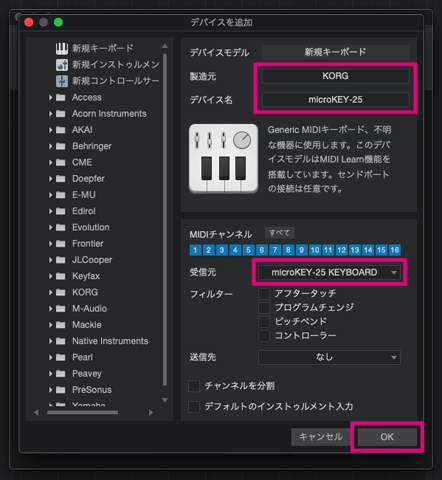This screenshot has width=442, height=480.
Task: Toggle MIDI channel 10
Action: [315, 250]
